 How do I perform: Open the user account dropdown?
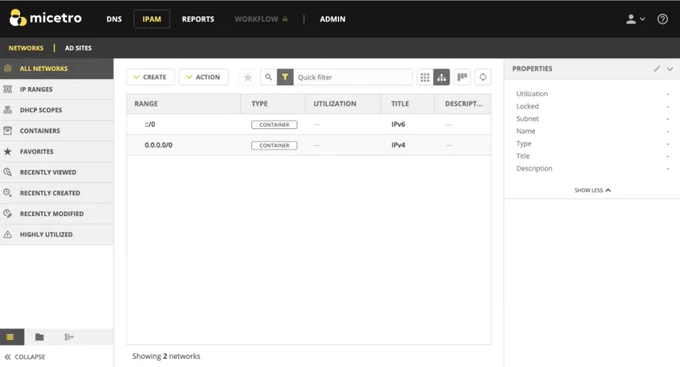click(x=635, y=19)
